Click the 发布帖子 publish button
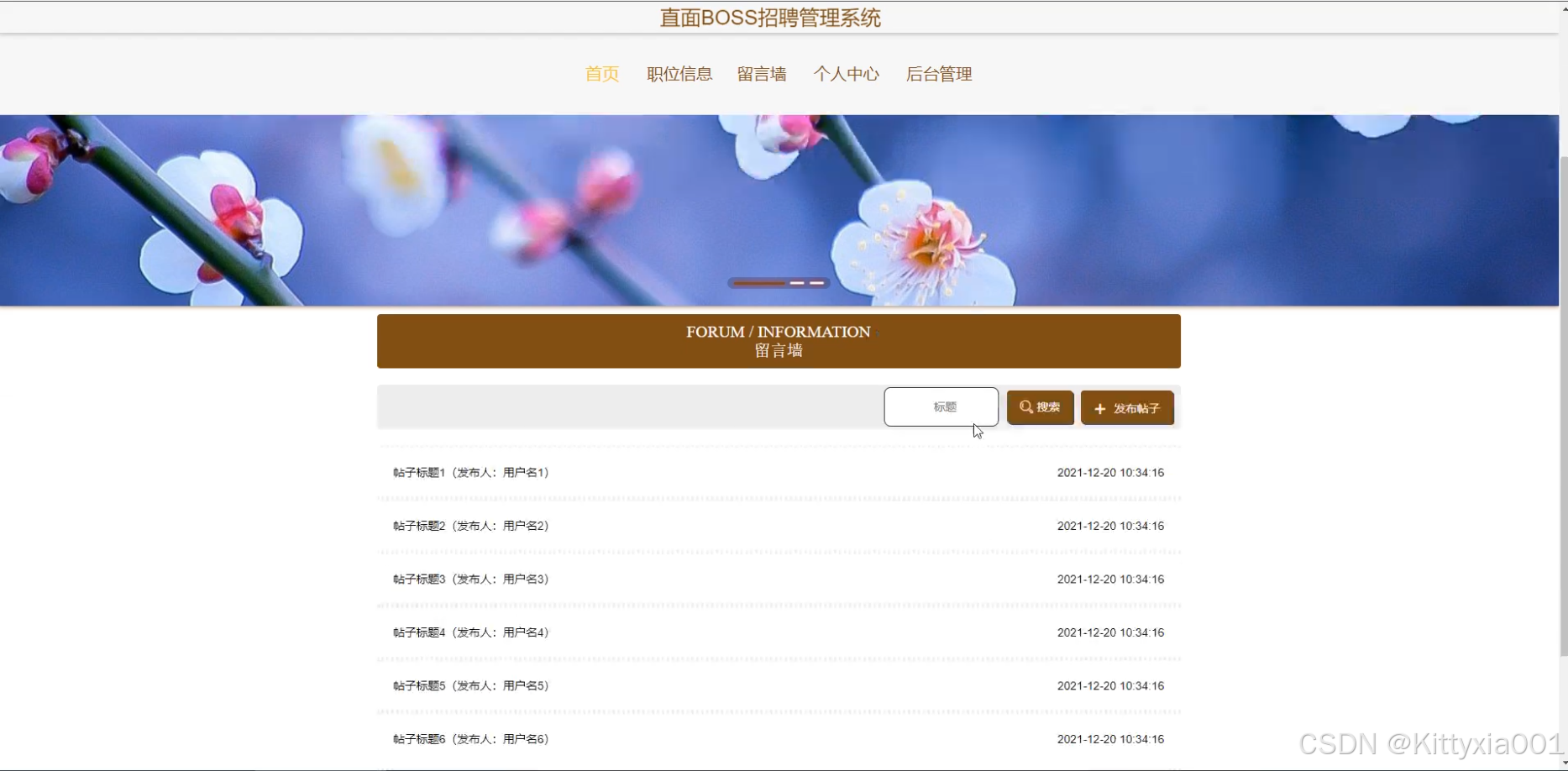Image resolution: width=1568 pixels, height=771 pixels. tap(1127, 407)
